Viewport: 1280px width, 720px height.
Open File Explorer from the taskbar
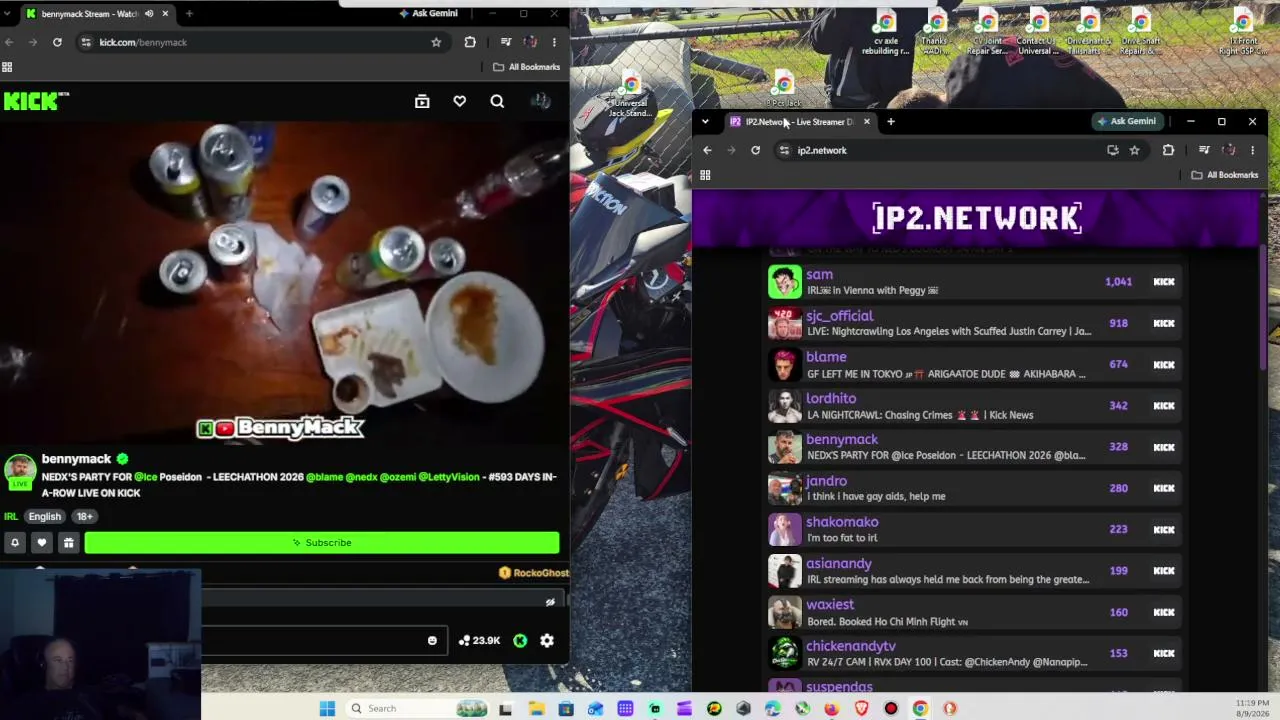(x=536, y=709)
